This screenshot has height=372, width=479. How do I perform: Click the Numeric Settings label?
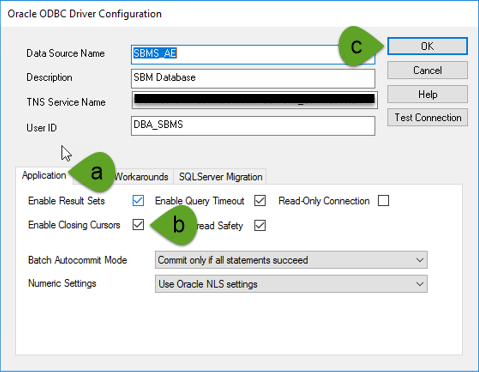[62, 283]
